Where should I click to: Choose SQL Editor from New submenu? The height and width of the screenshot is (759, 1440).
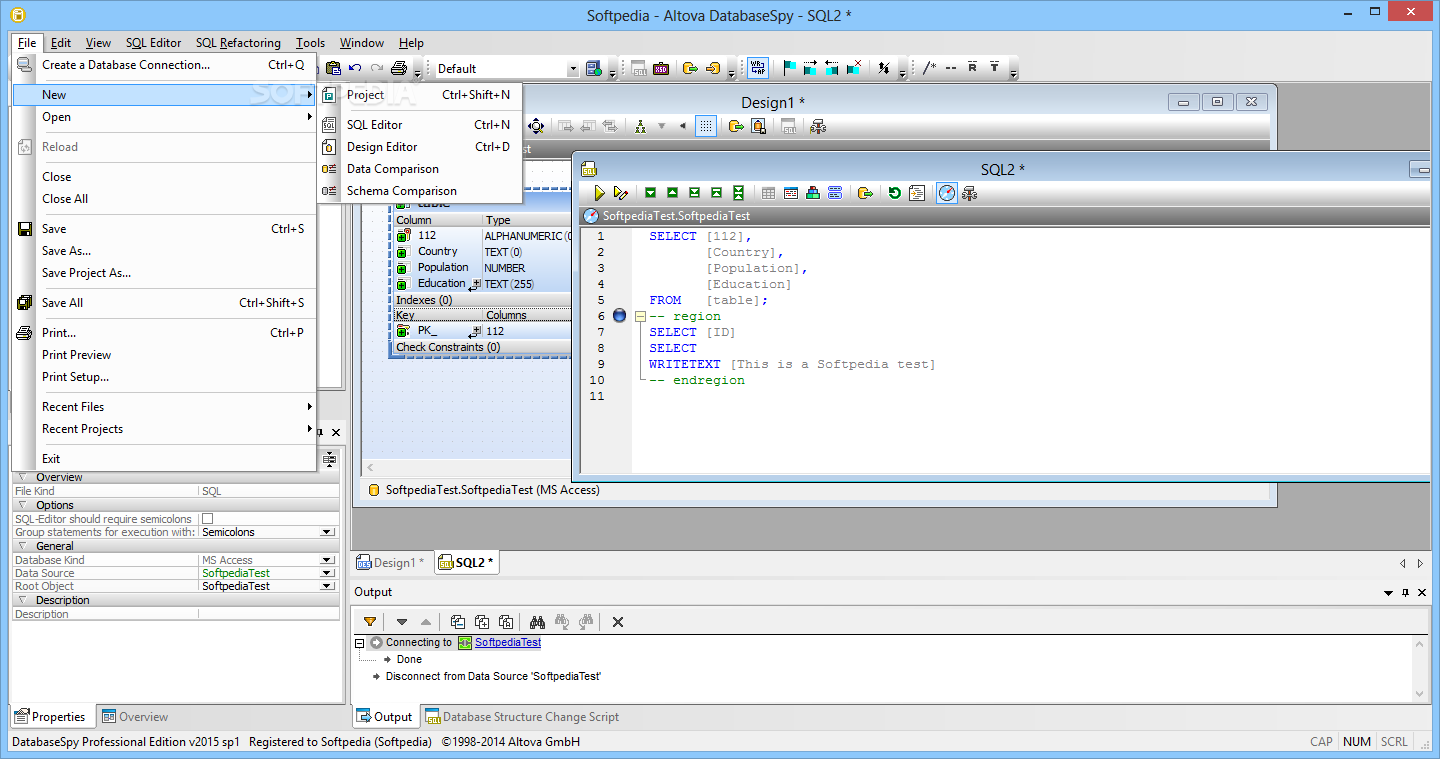420,125
